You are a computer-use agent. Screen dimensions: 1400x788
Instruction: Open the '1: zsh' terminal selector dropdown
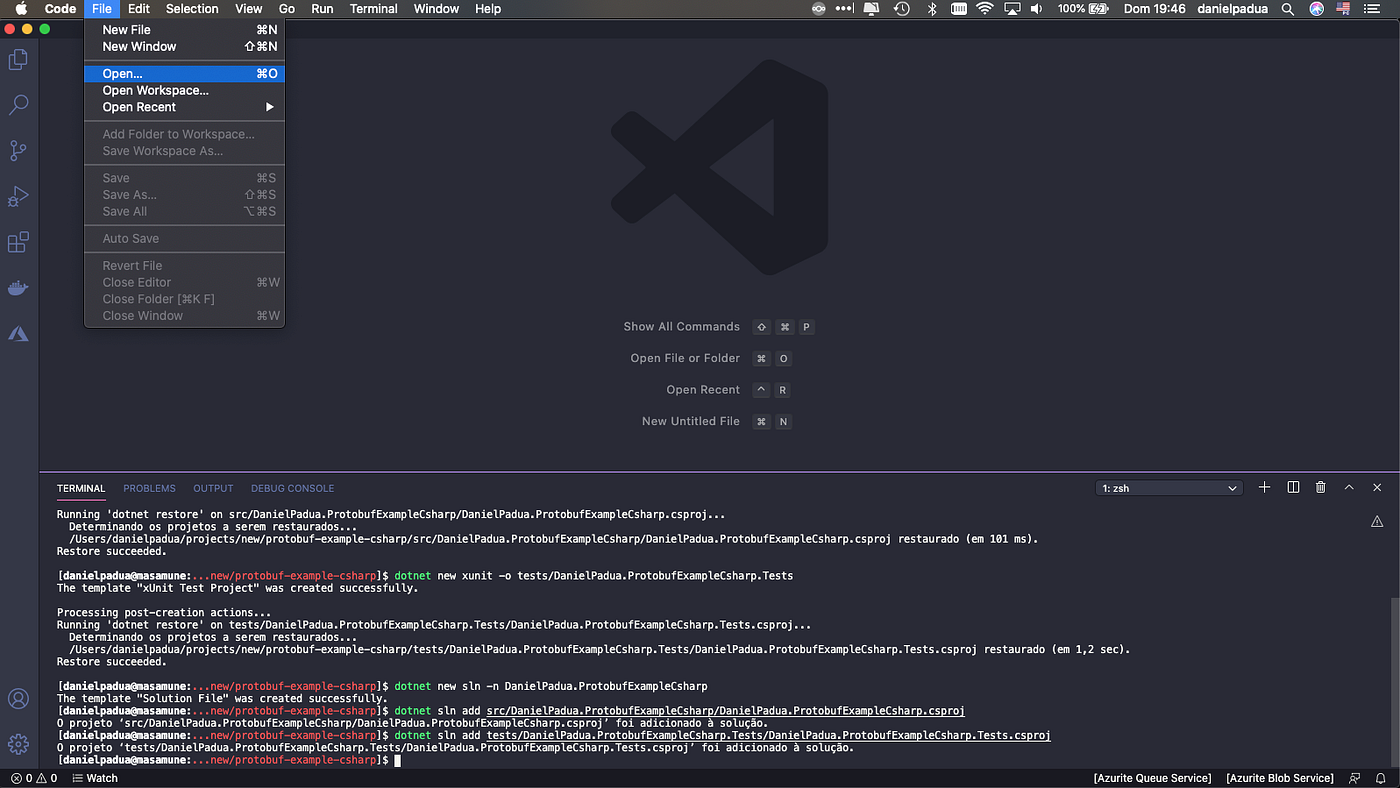[x=1167, y=487]
